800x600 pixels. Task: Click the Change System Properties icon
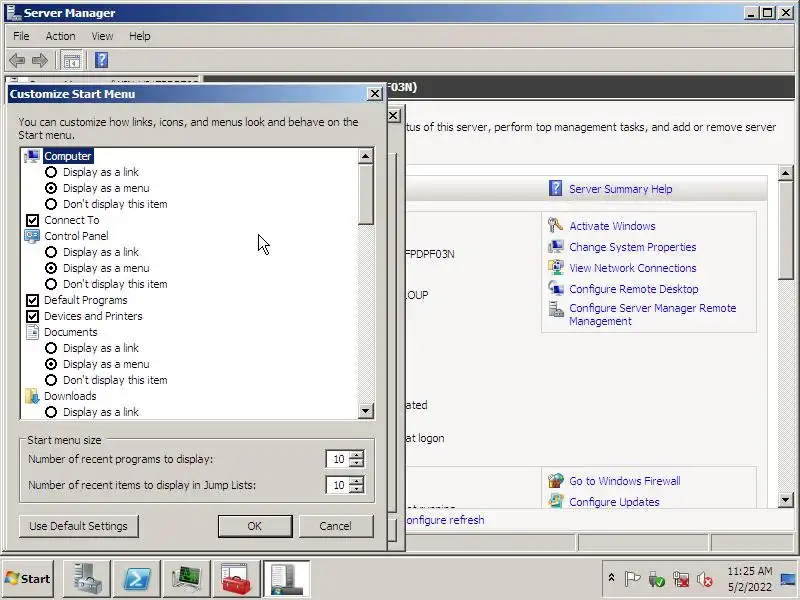click(x=556, y=246)
